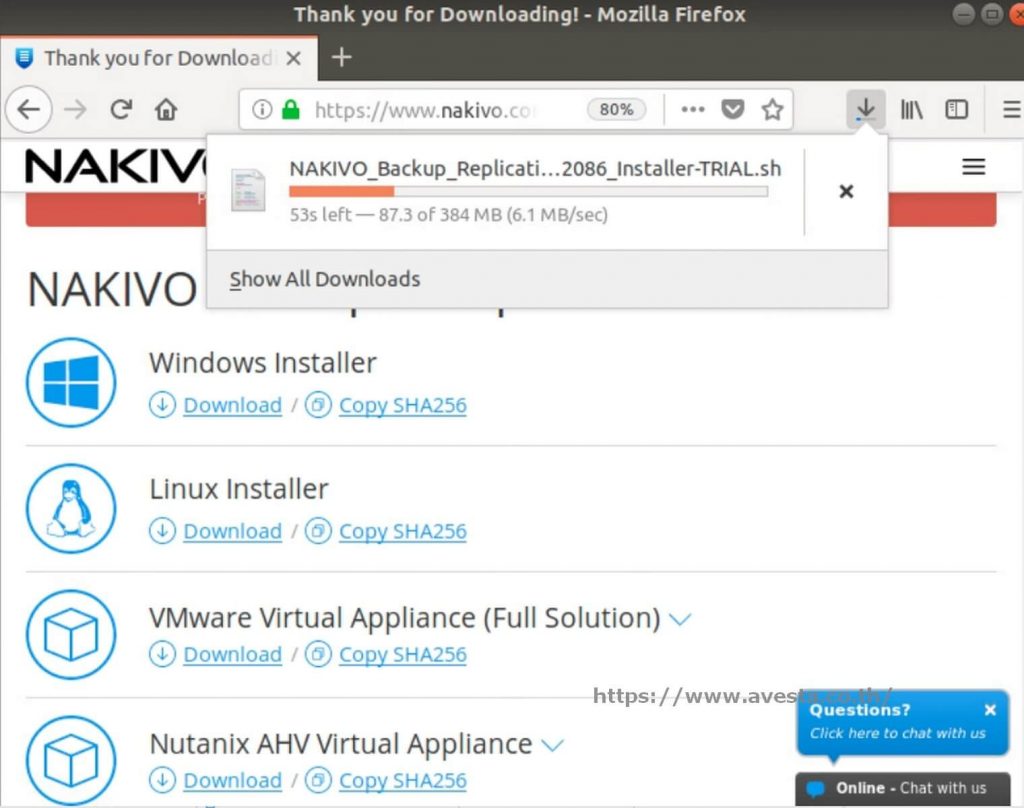
Task: Click the Forward navigation arrow
Action: (x=75, y=109)
